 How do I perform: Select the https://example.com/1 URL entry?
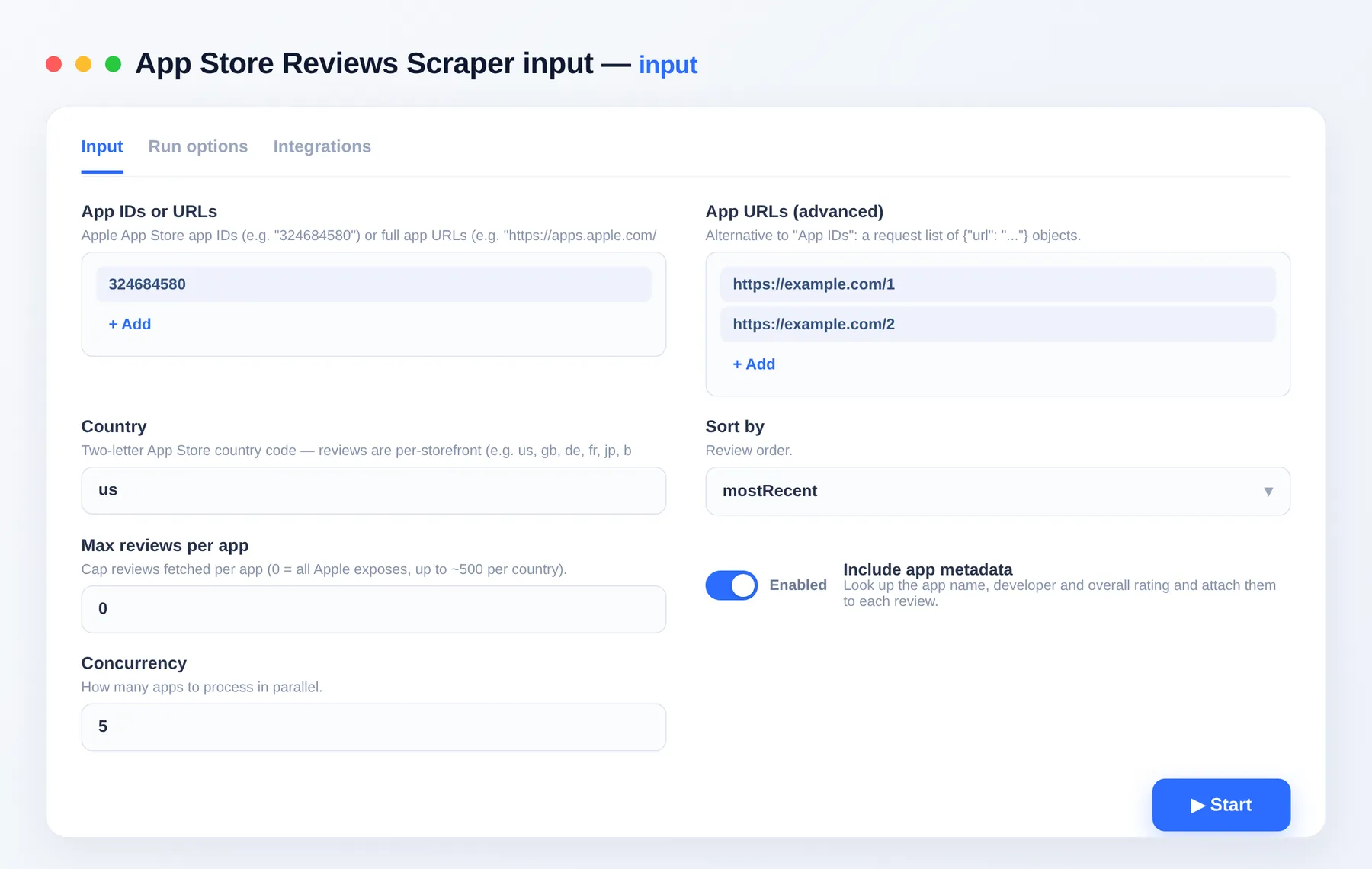[x=998, y=284]
